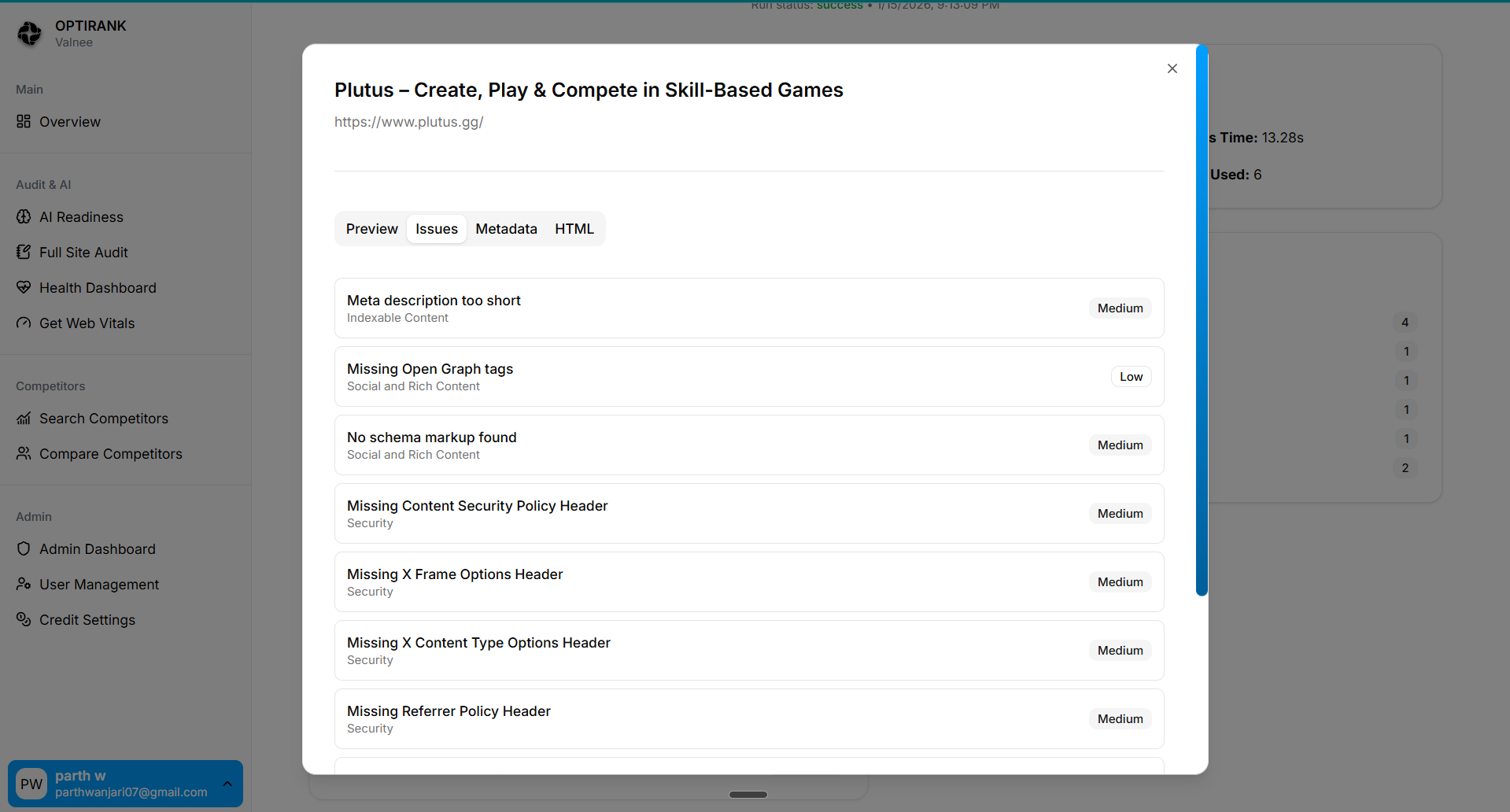
Task: Click the parthwanjari07@gmail.com email
Action: [131, 792]
